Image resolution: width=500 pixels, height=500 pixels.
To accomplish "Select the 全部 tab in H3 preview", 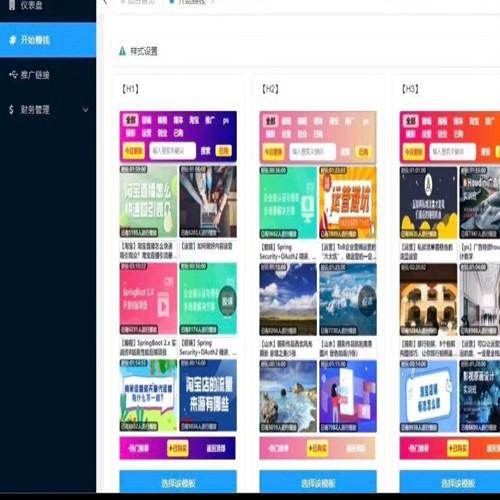I will [x=411, y=121].
